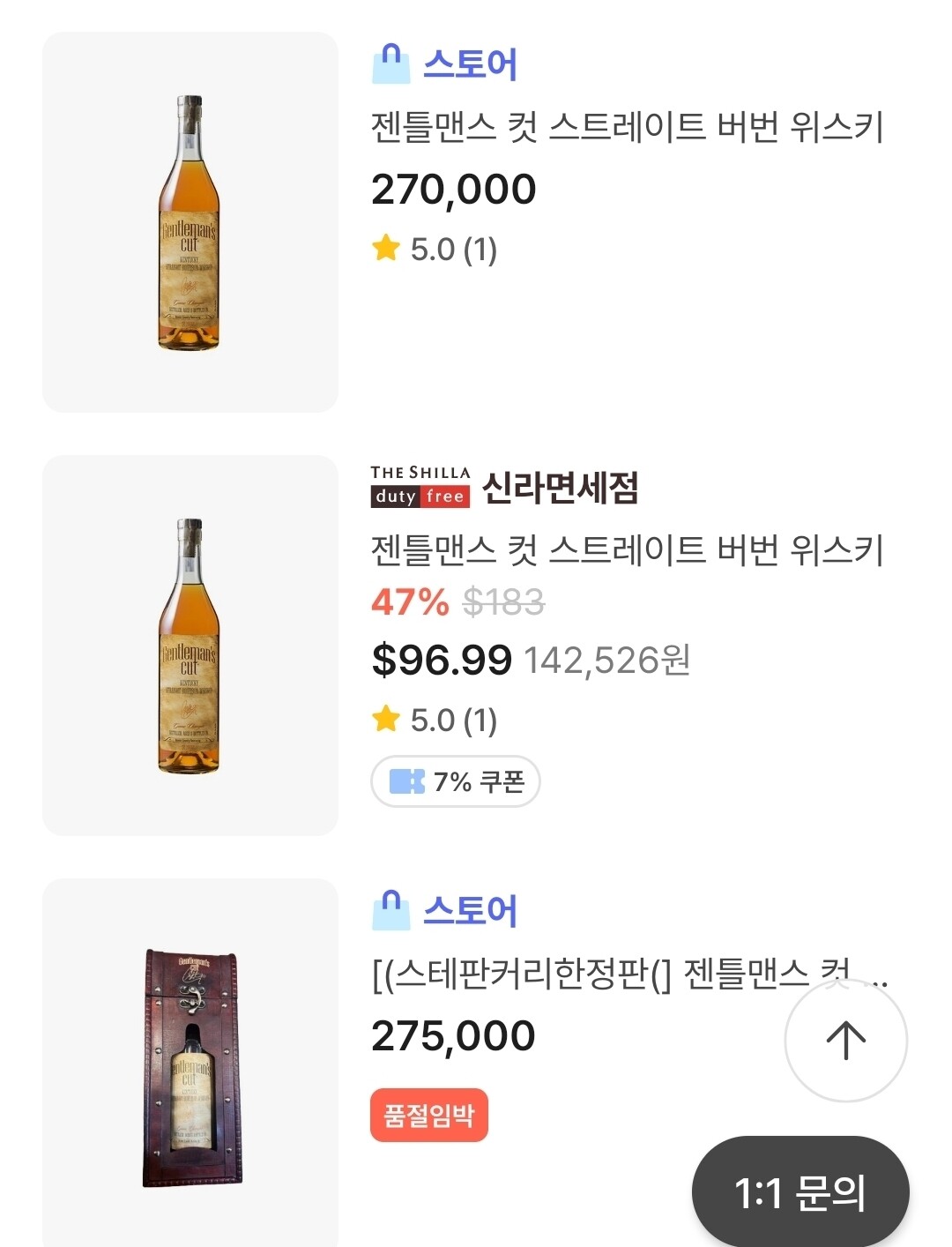
Task: Tap the star rating of first listing
Action: pos(435,250)
